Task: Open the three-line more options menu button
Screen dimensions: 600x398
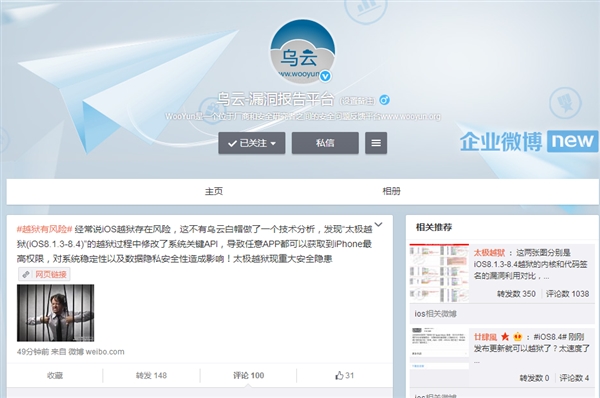Action: coord(376,143)
